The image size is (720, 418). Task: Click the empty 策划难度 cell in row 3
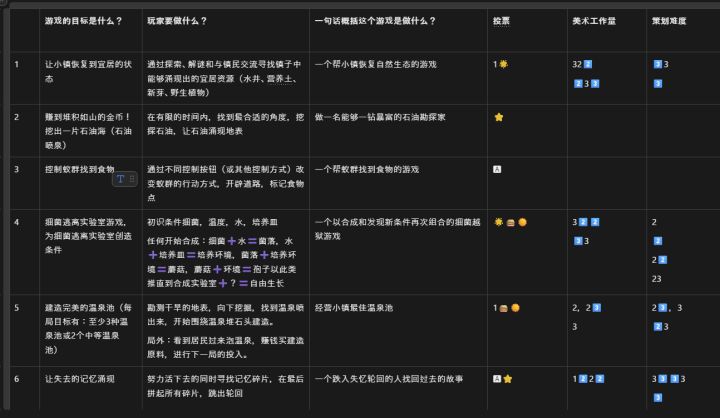(x=683, y=183)
